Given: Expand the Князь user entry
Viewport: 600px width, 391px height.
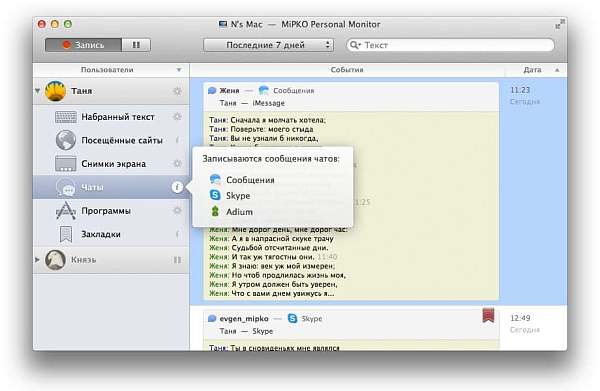Looking at the screenshot, I should click(38, 259).
